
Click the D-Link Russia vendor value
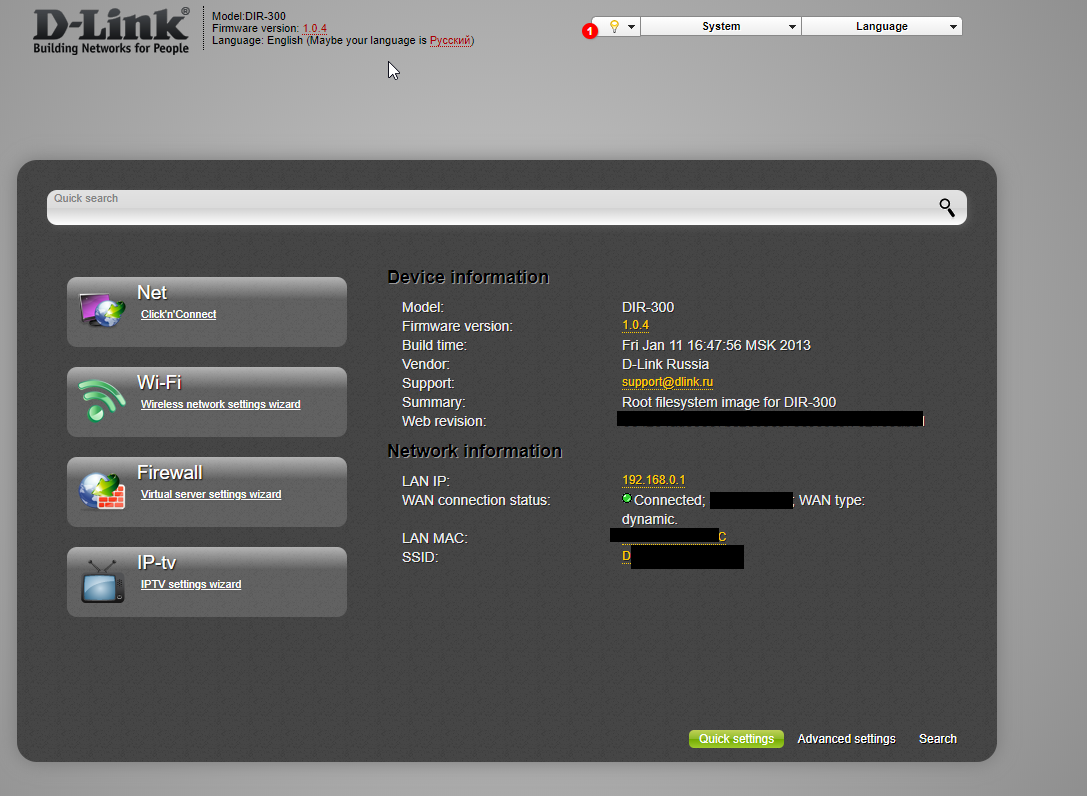click(x=666, y=364)
